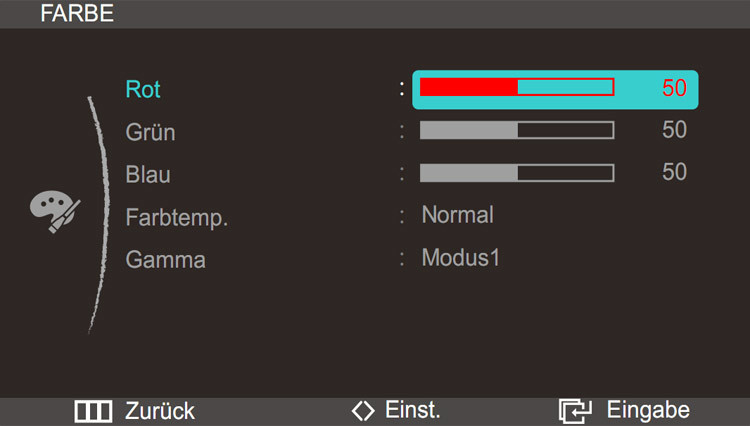
Task: Click the left-right arrows icon beside Einst.
Action: (x=363, y=411)
